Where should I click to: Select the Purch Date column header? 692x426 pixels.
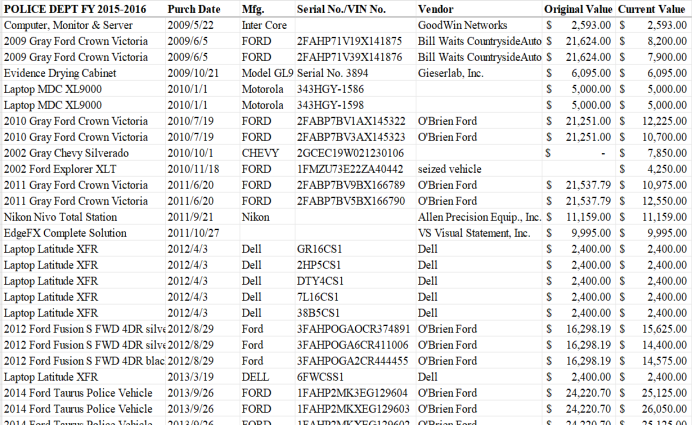[193, 9]
